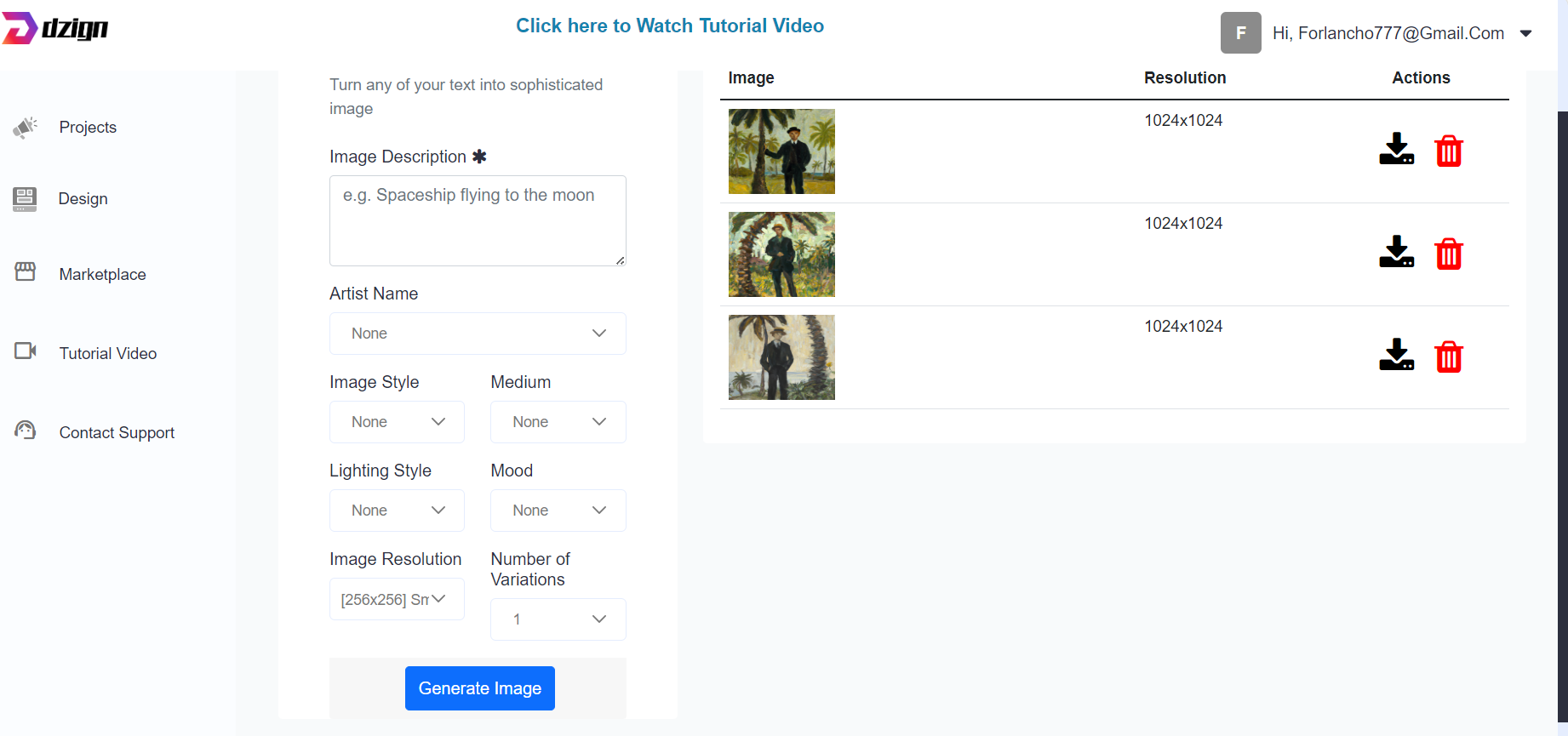Viewport: 1568px width, 736px height.
Task: Open the first painting thumbnail
Action: [781, 151]
